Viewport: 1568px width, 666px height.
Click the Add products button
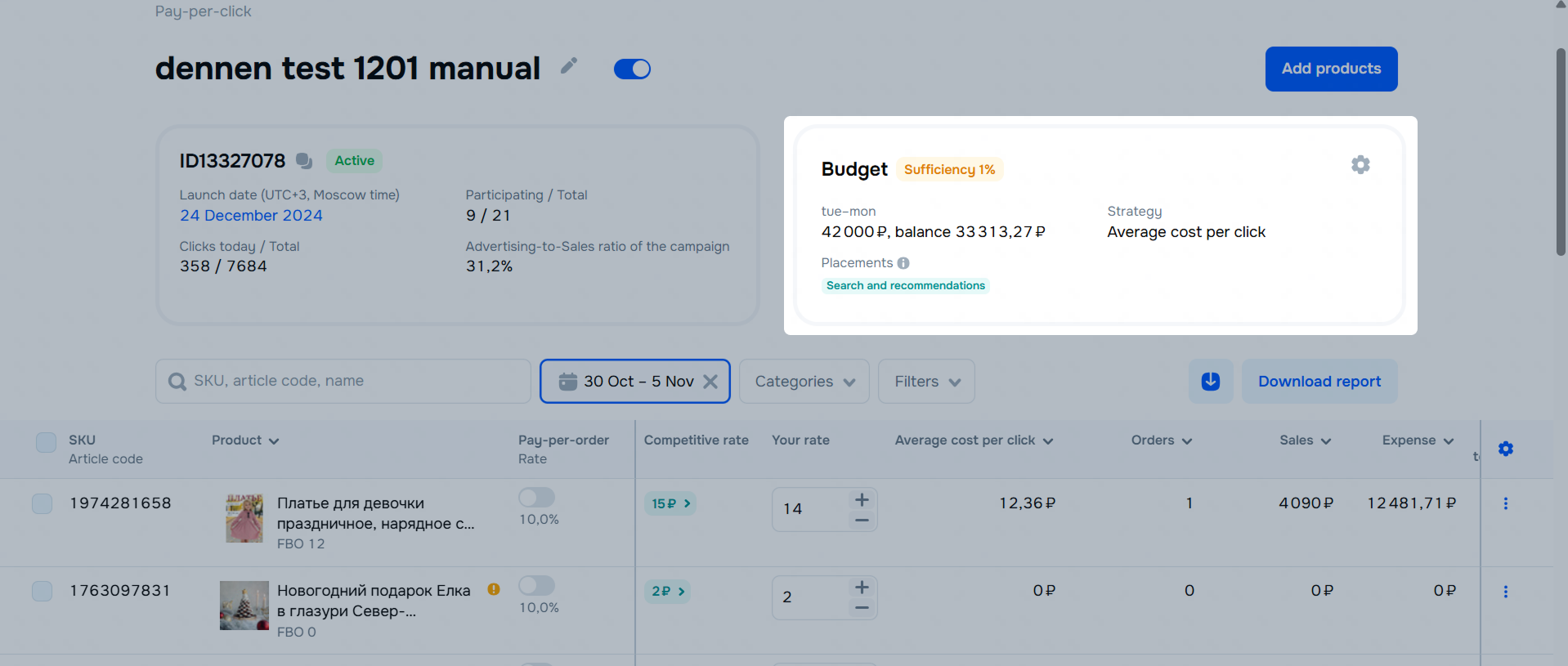1331,69
